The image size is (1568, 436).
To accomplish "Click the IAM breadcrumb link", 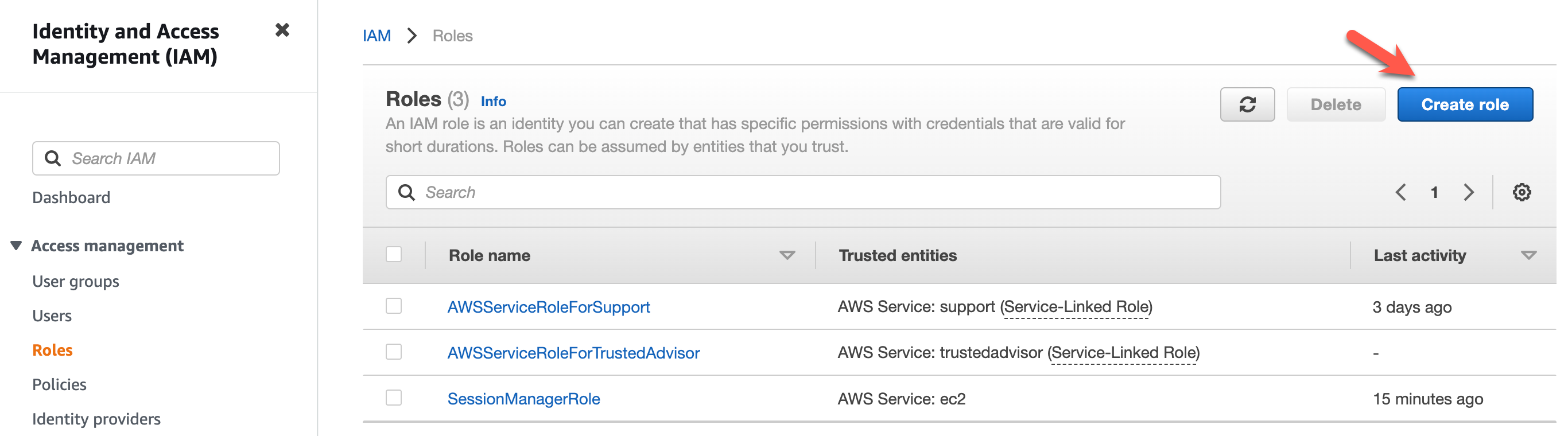I will (376, 36).
